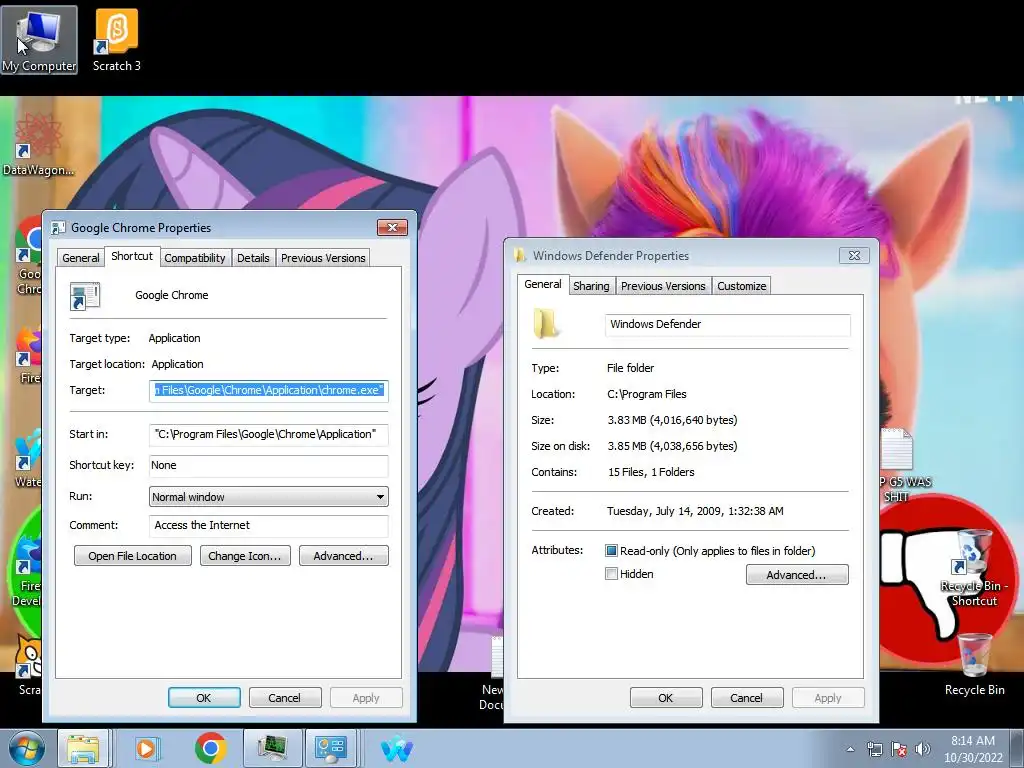Click the Location value C:\Program Files
This screenshot has width=1024, height=768.
[647, 394]
